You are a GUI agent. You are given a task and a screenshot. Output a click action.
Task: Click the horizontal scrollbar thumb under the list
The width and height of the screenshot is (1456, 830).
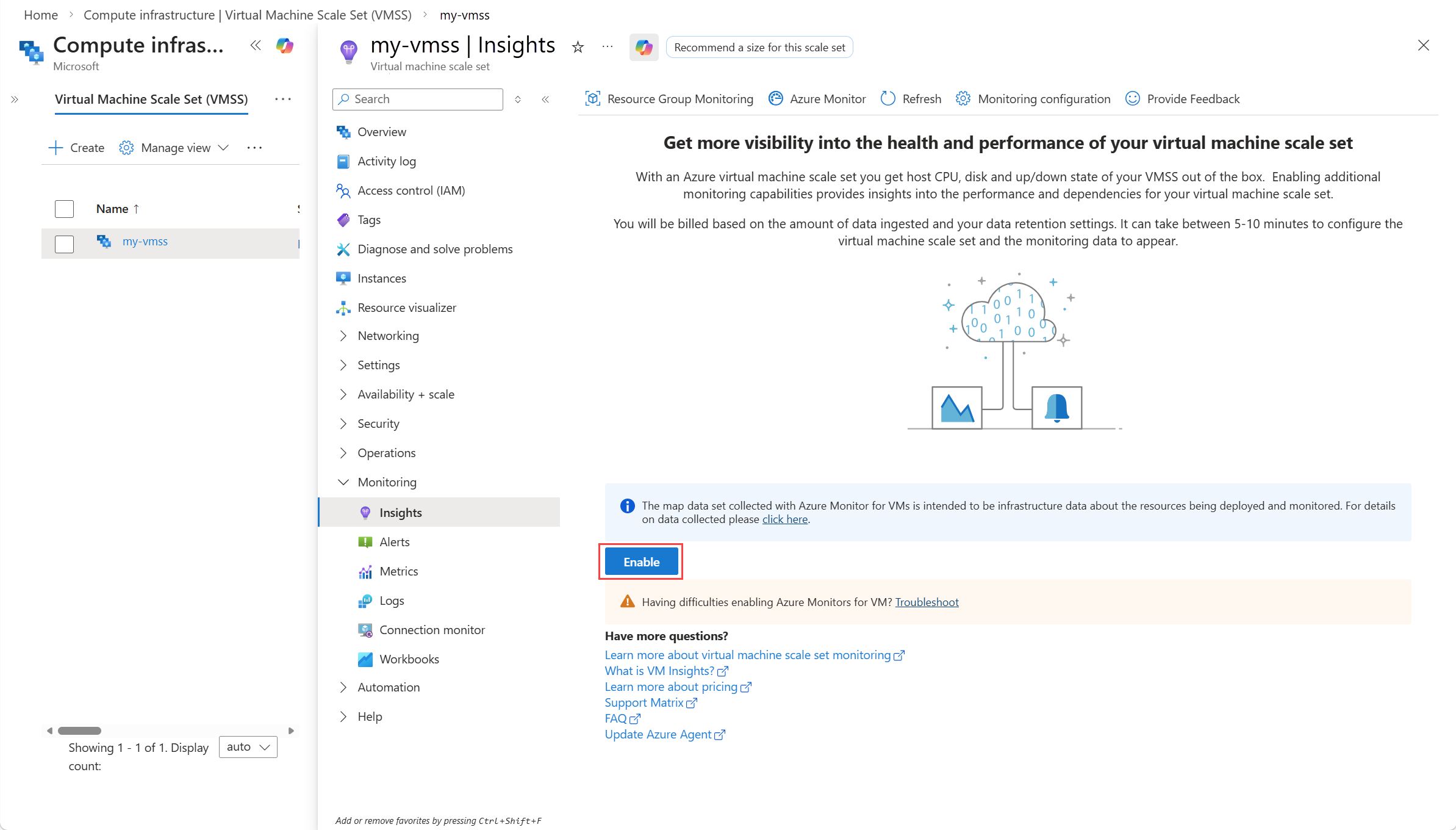tap(79, 731)
